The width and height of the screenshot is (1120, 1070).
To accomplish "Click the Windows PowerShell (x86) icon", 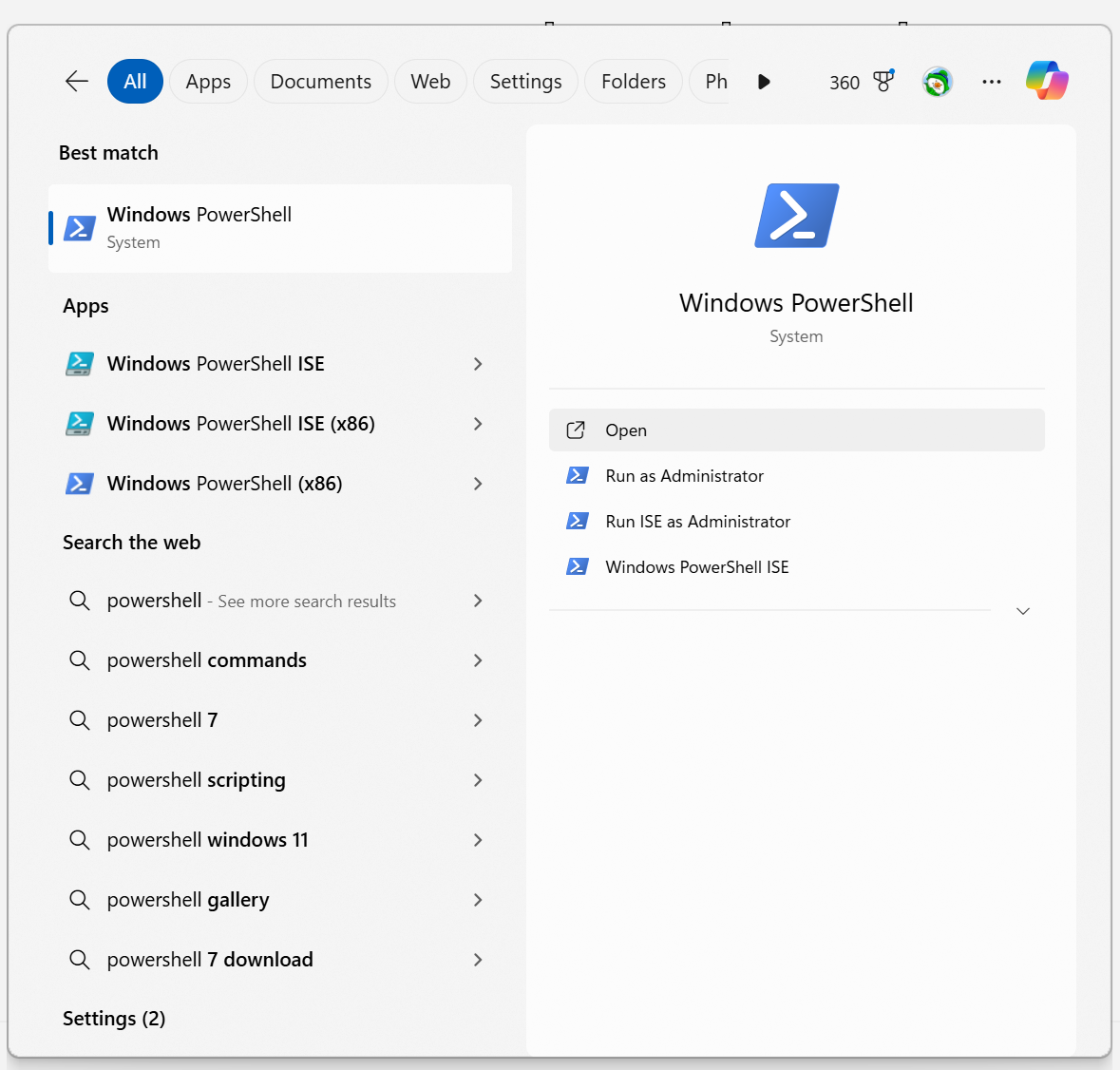I will (x=79, y=484).
